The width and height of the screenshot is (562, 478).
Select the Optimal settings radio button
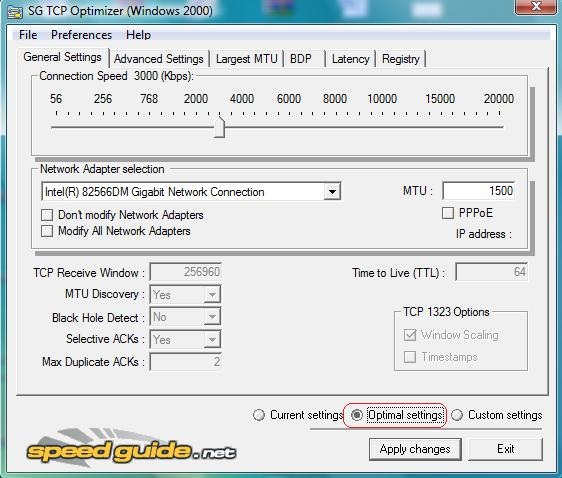(x=357, y=415)
